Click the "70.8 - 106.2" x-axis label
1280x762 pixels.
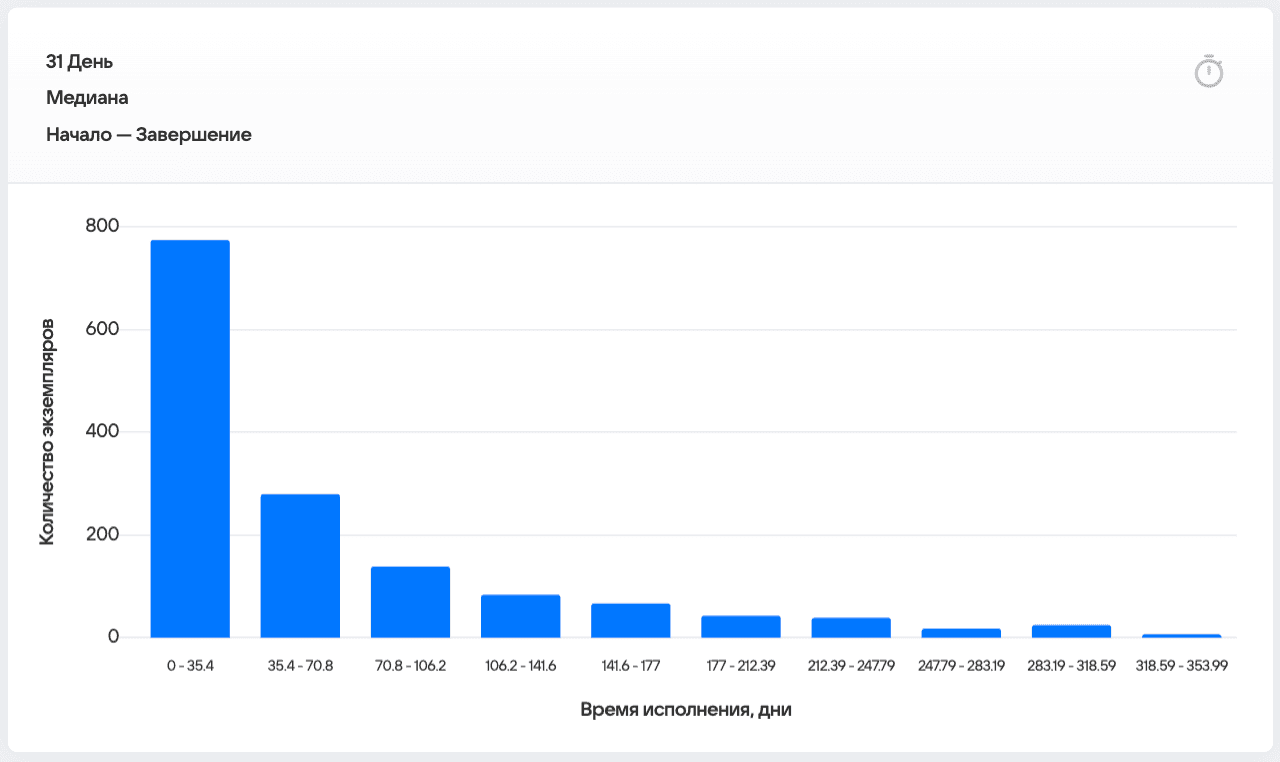(410, 665)
